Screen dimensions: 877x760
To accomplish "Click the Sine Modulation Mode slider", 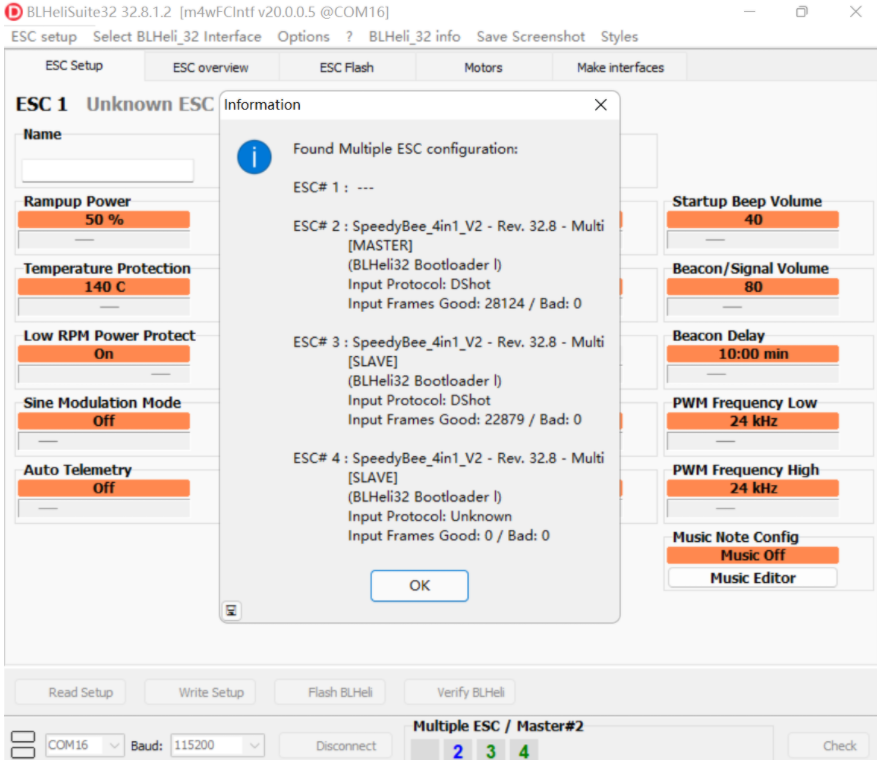I will (x=104, y=441).
